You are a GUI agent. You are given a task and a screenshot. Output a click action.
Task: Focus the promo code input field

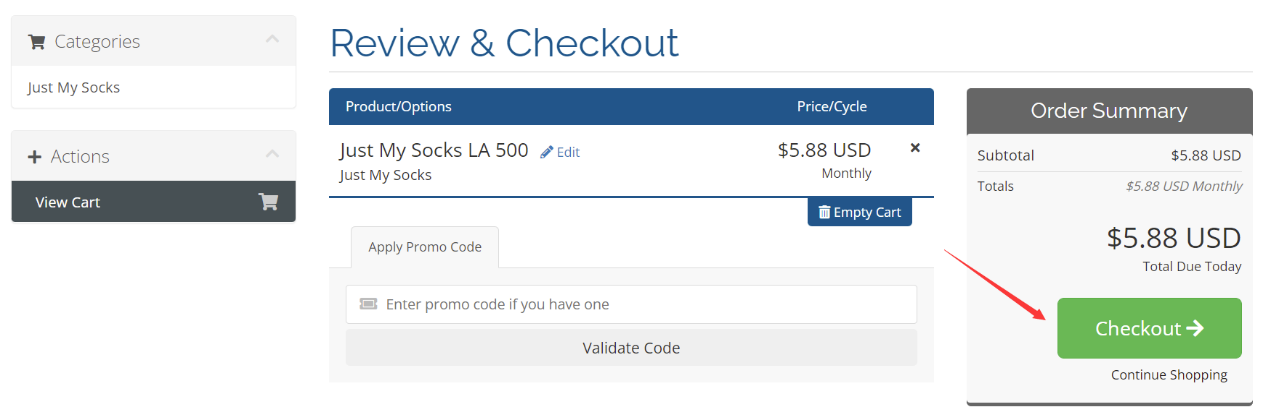point(631,304)
